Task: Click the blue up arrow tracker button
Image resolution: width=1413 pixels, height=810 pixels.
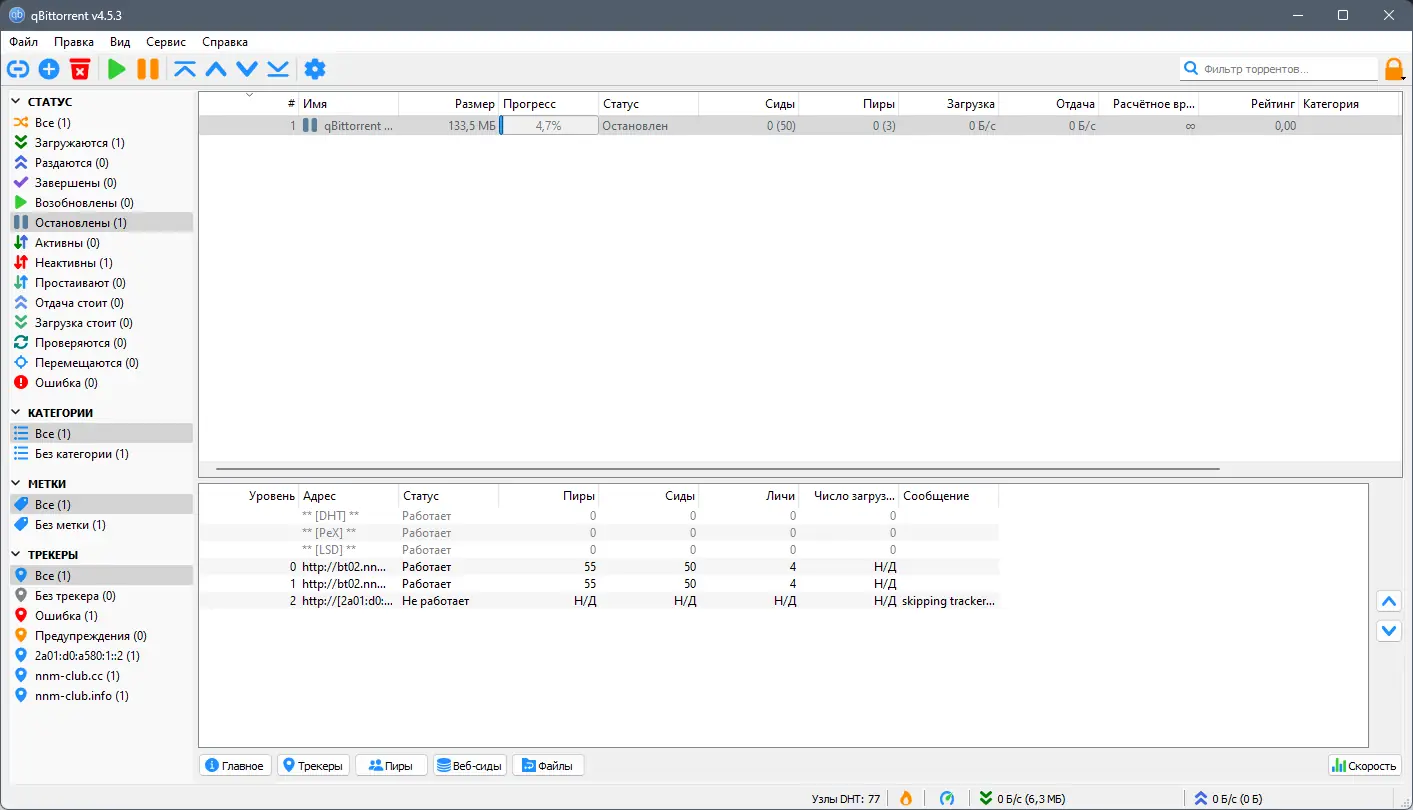Action: click(1388, 602)
